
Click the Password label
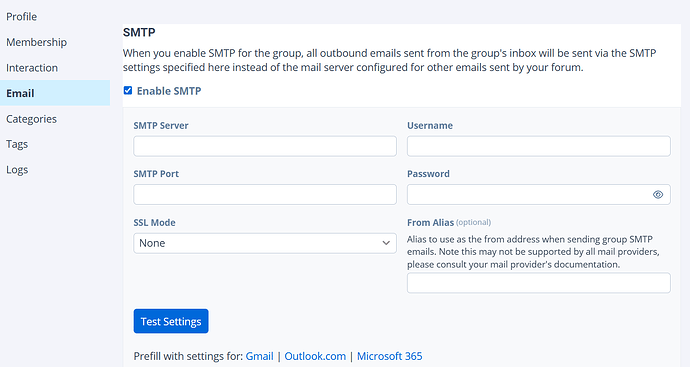[x=428, y=174]
